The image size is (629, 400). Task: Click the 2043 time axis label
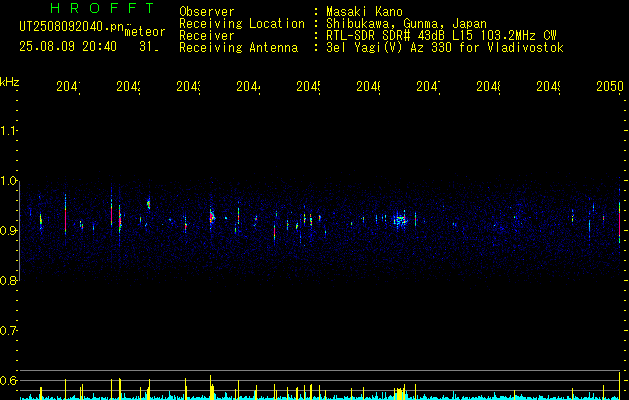[x=189, y=87]
